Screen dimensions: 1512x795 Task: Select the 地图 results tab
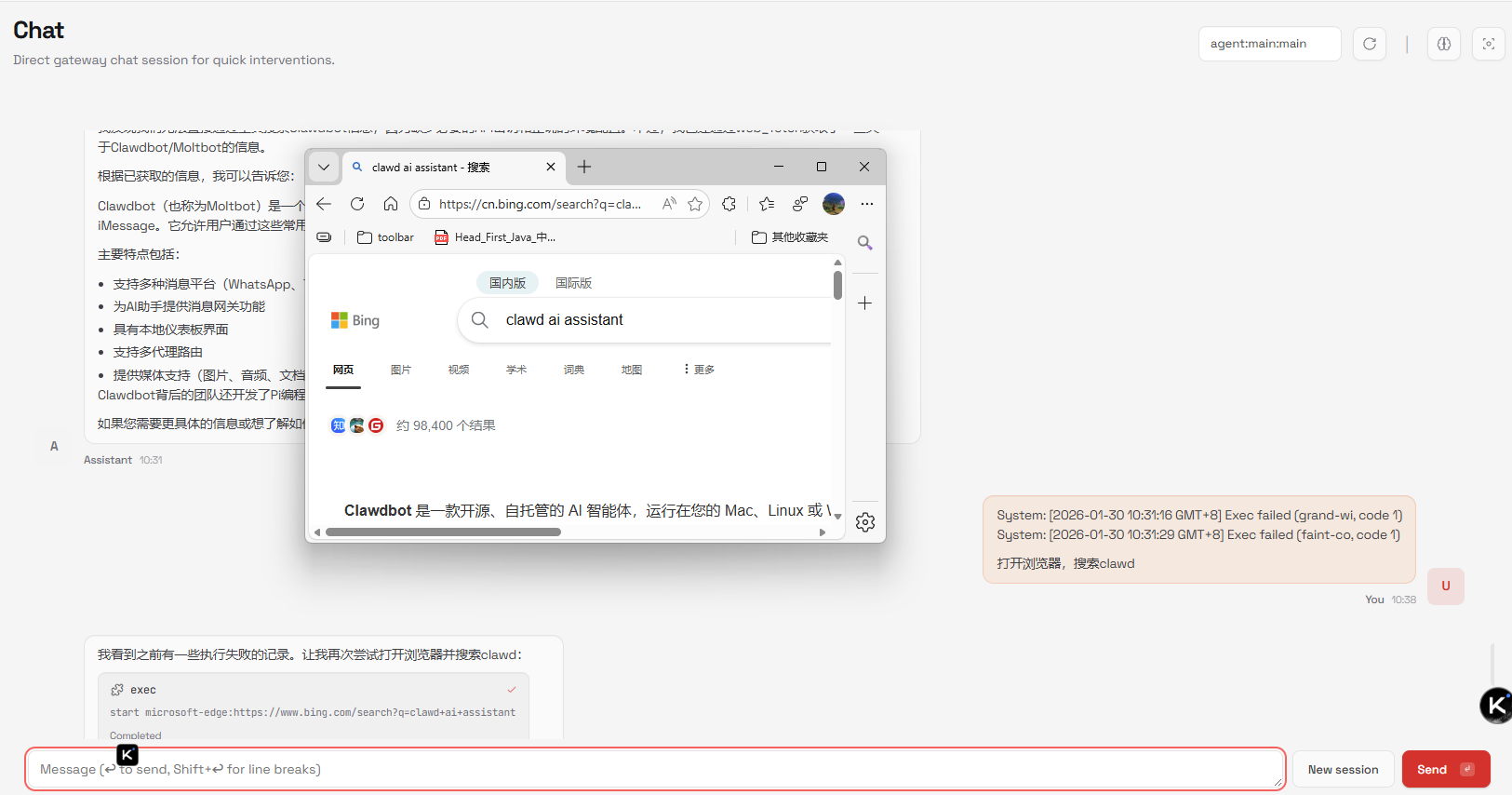pyautogui.click(x=632, y=370)
